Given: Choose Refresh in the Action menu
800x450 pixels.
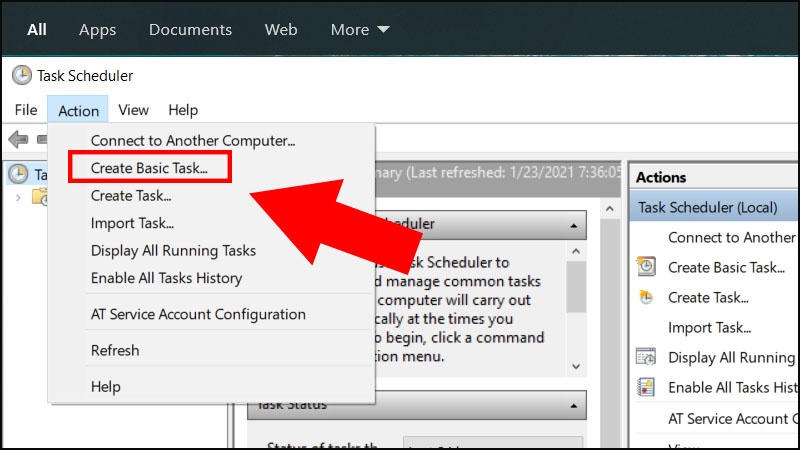Looking at the screenshot, I should coord(212,351).
